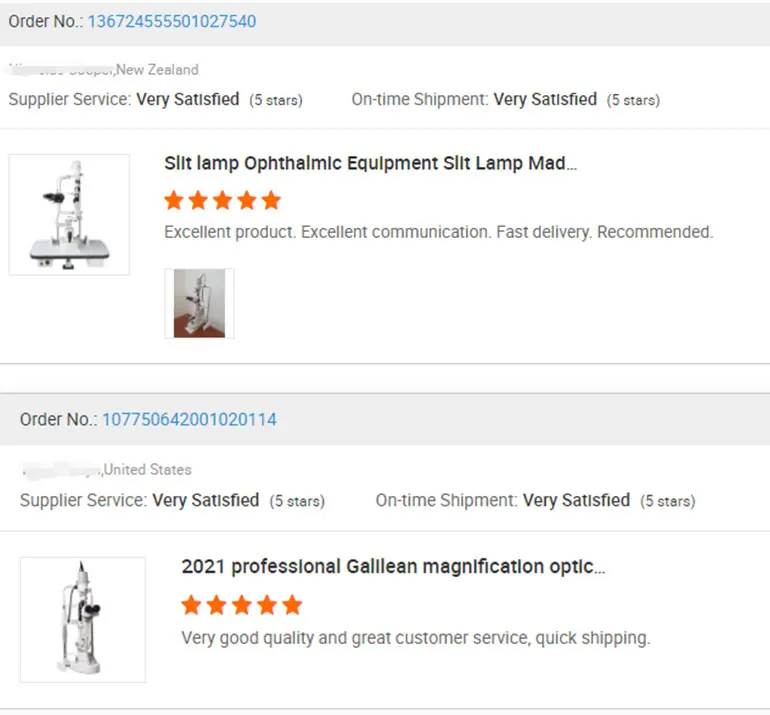
Task: Click fourth star of Galilean product rating
Action: [266, 605]
